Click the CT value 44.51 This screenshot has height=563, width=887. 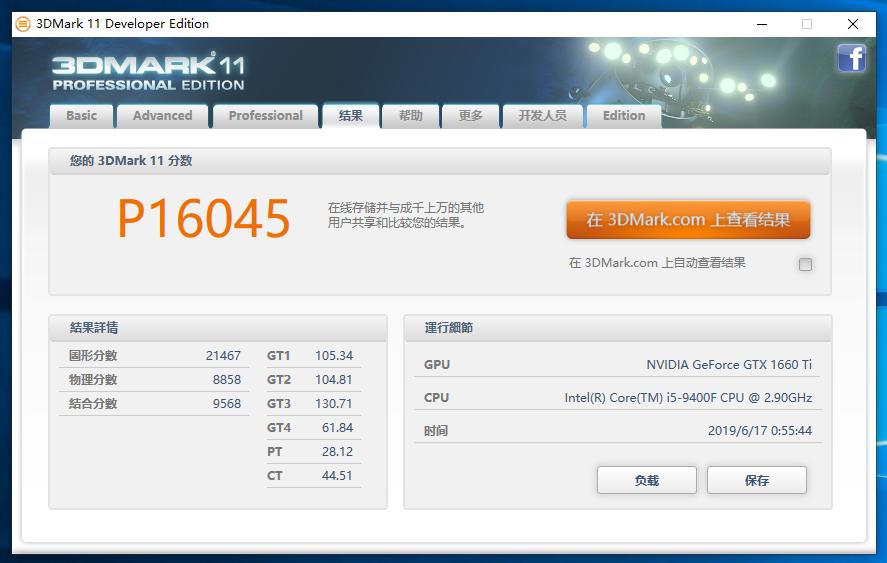[x=337, y=476]
